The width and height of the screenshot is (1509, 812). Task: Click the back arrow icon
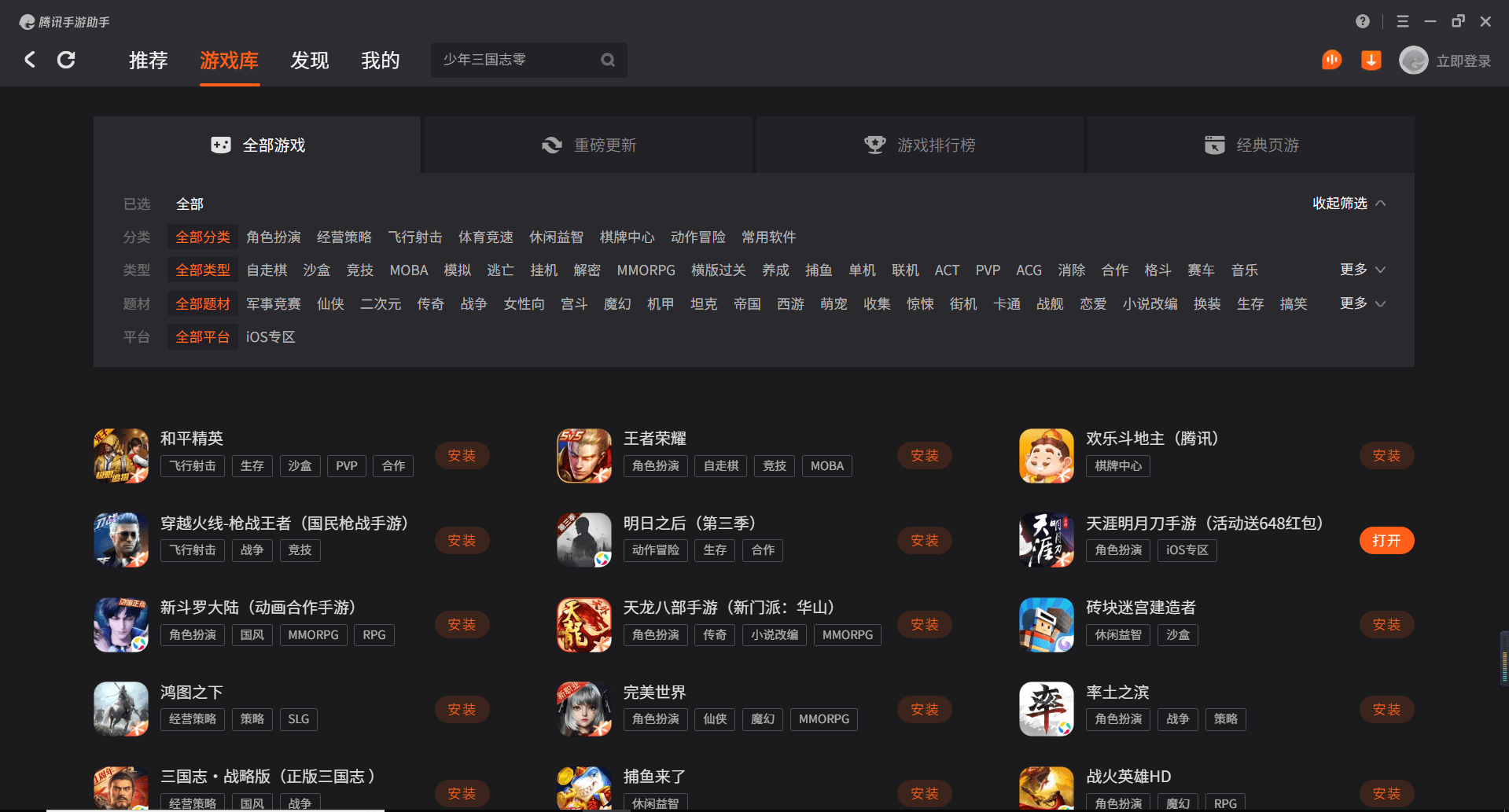(30, 60)
